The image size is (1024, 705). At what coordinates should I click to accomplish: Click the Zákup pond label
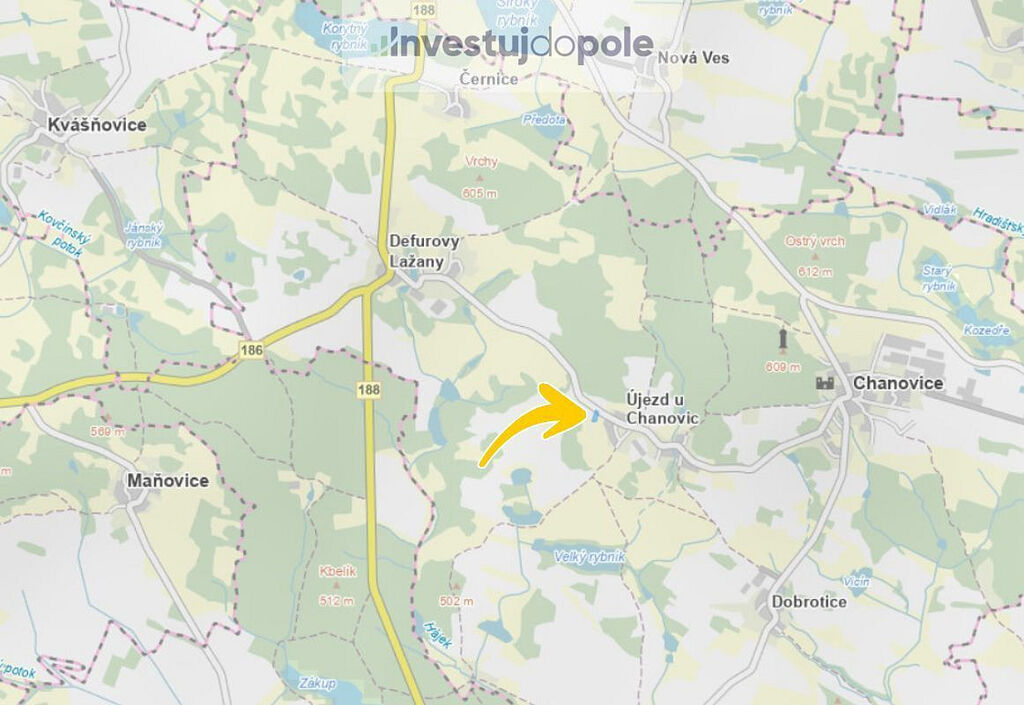(x=317, y=683)
